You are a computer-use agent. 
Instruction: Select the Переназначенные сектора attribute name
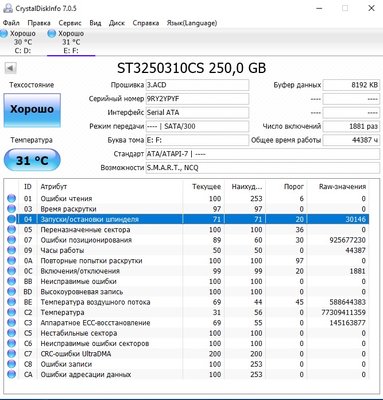pos(85,230)
